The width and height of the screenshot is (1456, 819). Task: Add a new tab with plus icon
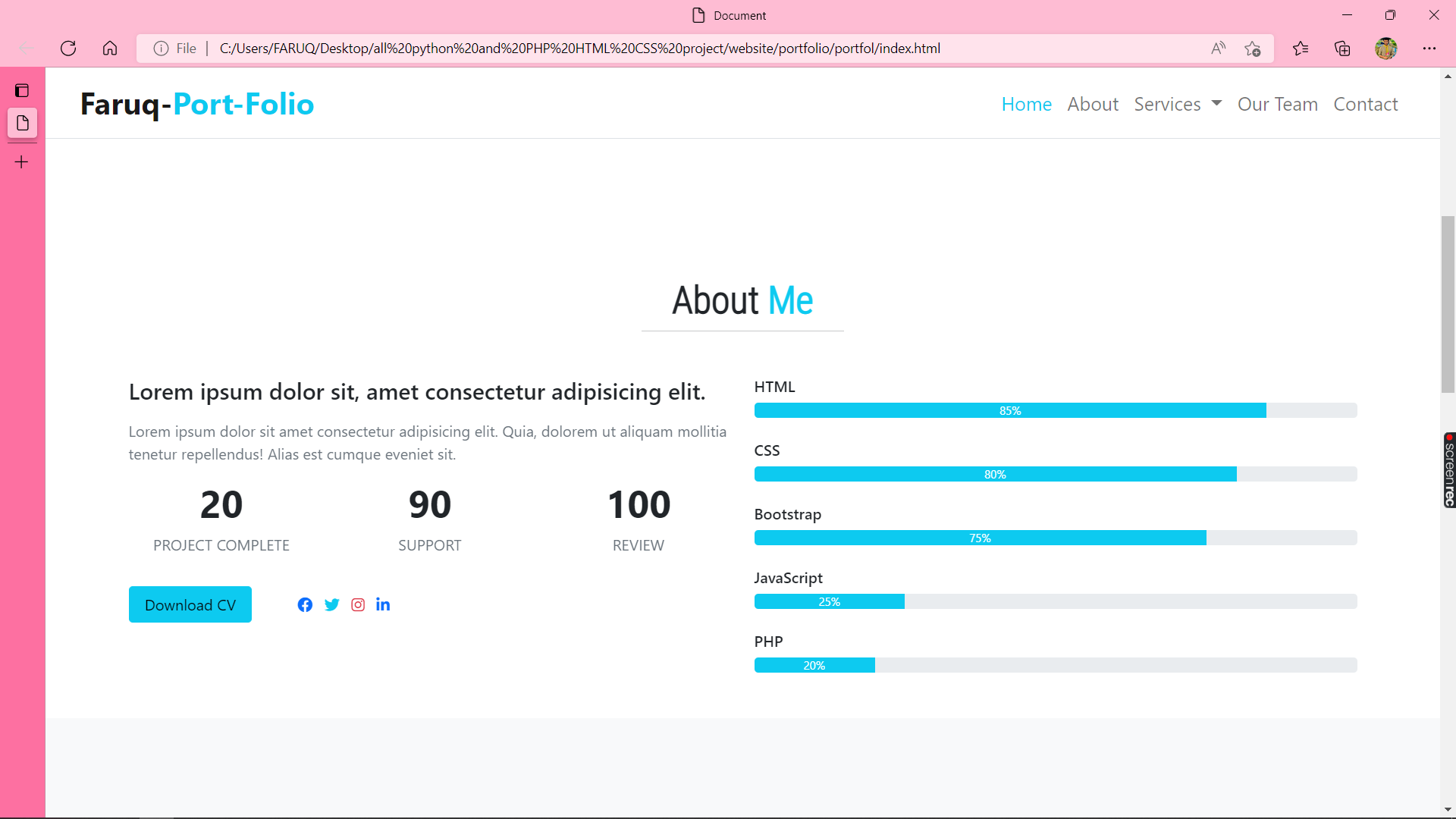(22, 162)
